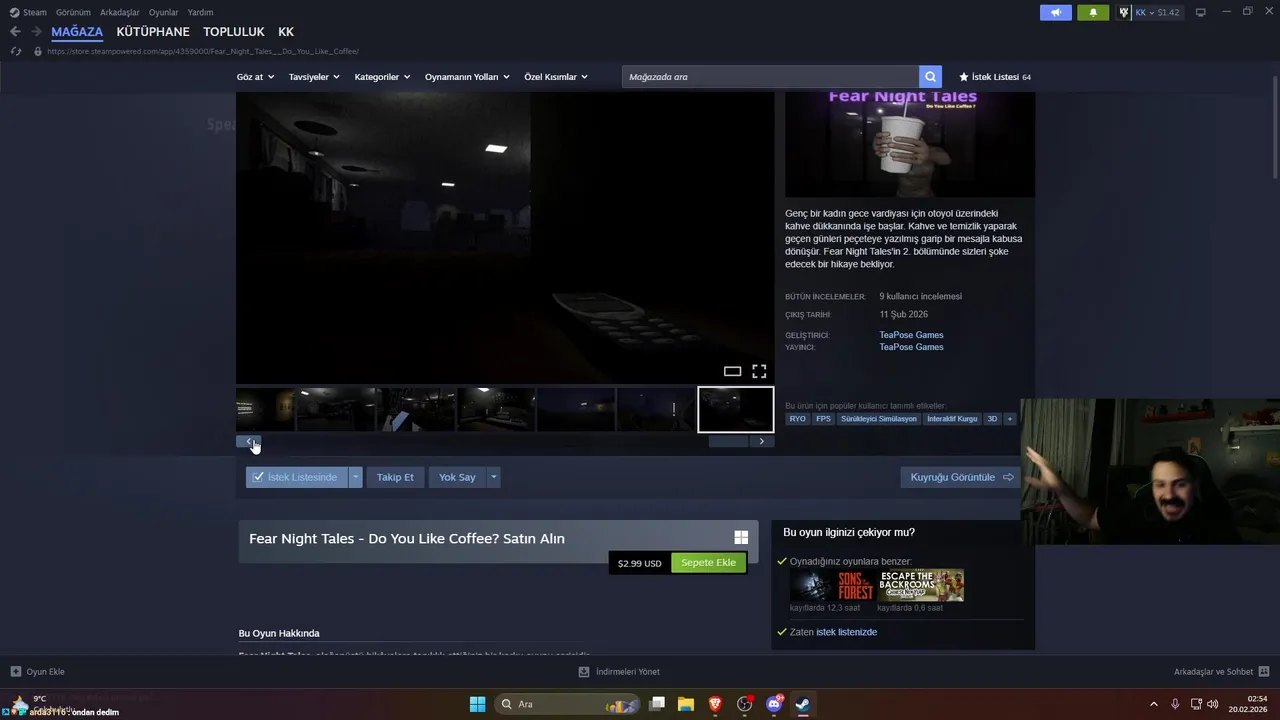Uncheck the İstek Listesinde wishlist button
1280x720 pixels.
[x=297, y=477]
